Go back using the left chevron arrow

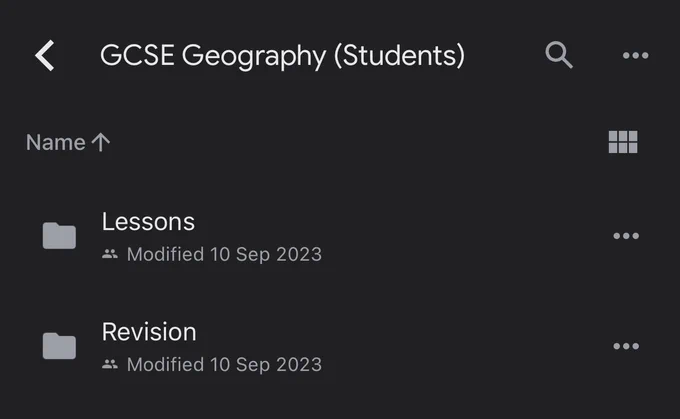[x=45, y=55]
